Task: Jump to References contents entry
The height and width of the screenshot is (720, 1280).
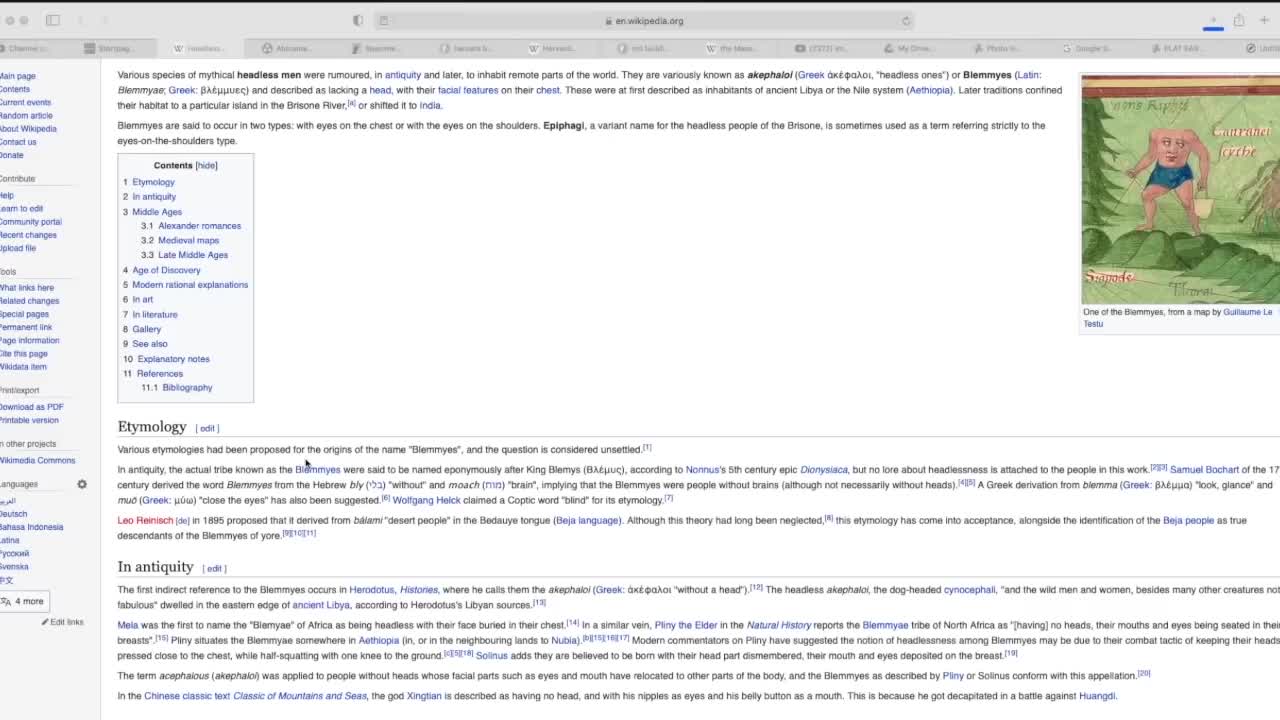Action: coord(160,374)
